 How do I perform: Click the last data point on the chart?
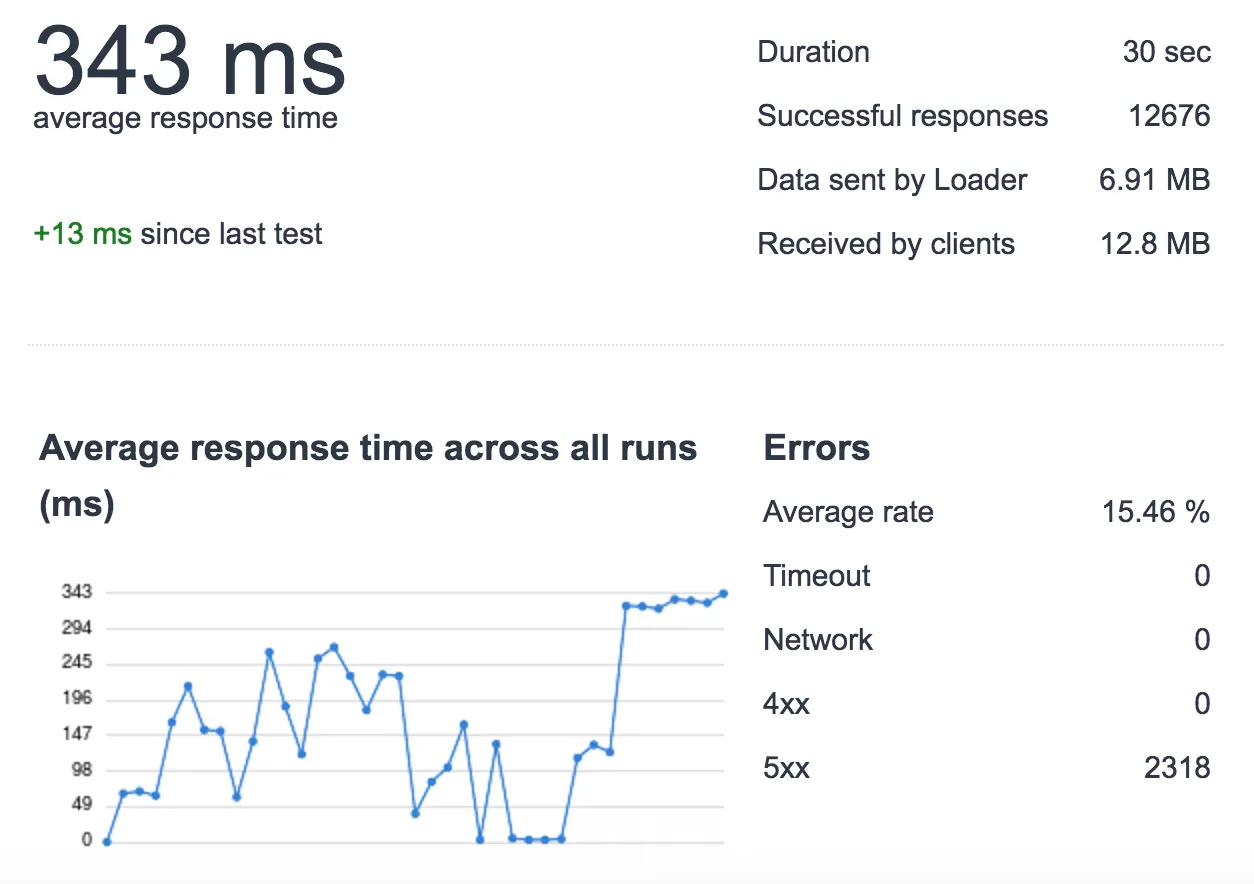(x=723, y=594)
